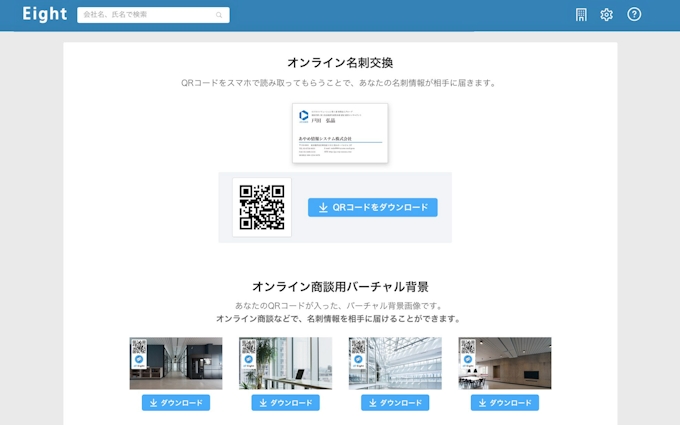Click the large QR code image
This screenshot has width=680, height=425.
point(262,207)
